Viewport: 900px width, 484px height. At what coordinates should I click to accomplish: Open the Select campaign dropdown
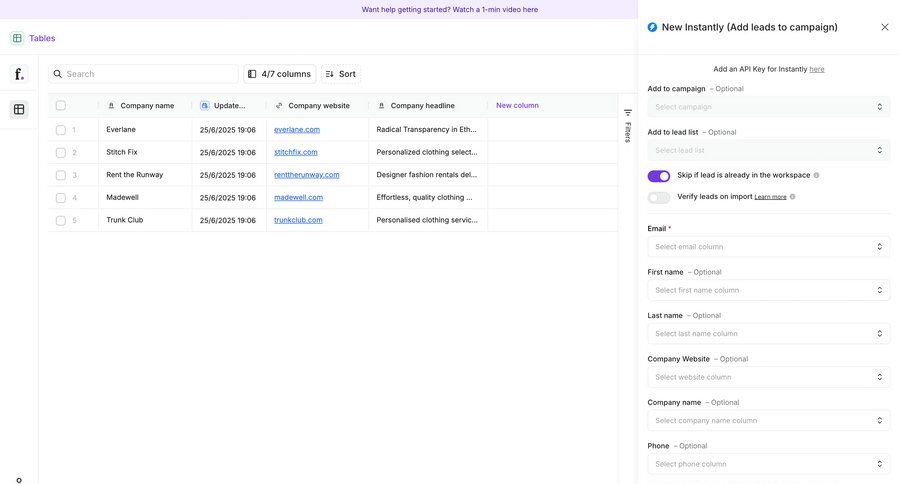[769, 107]
